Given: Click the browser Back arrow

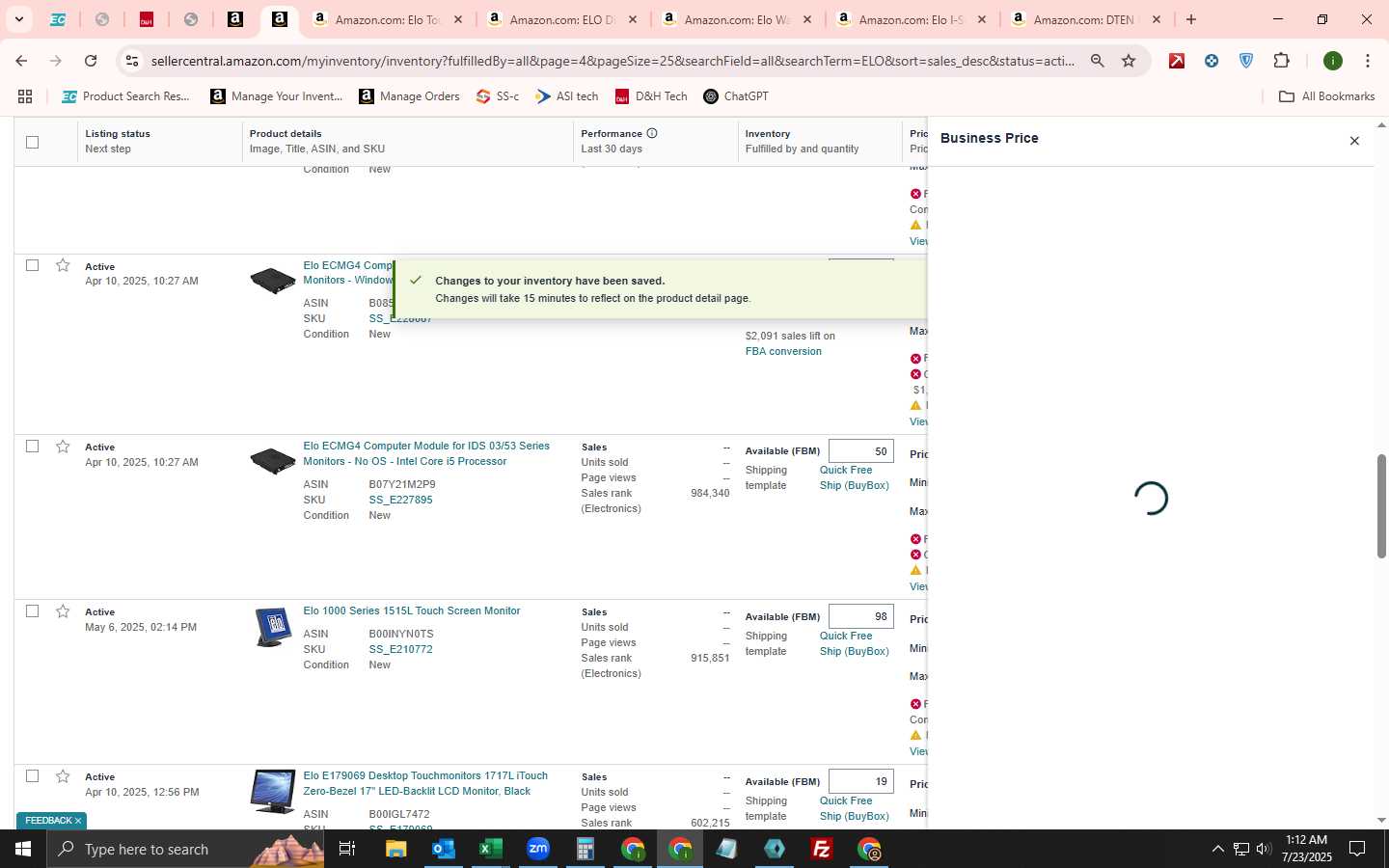Looking at the screenshot, I should (21, 61).
